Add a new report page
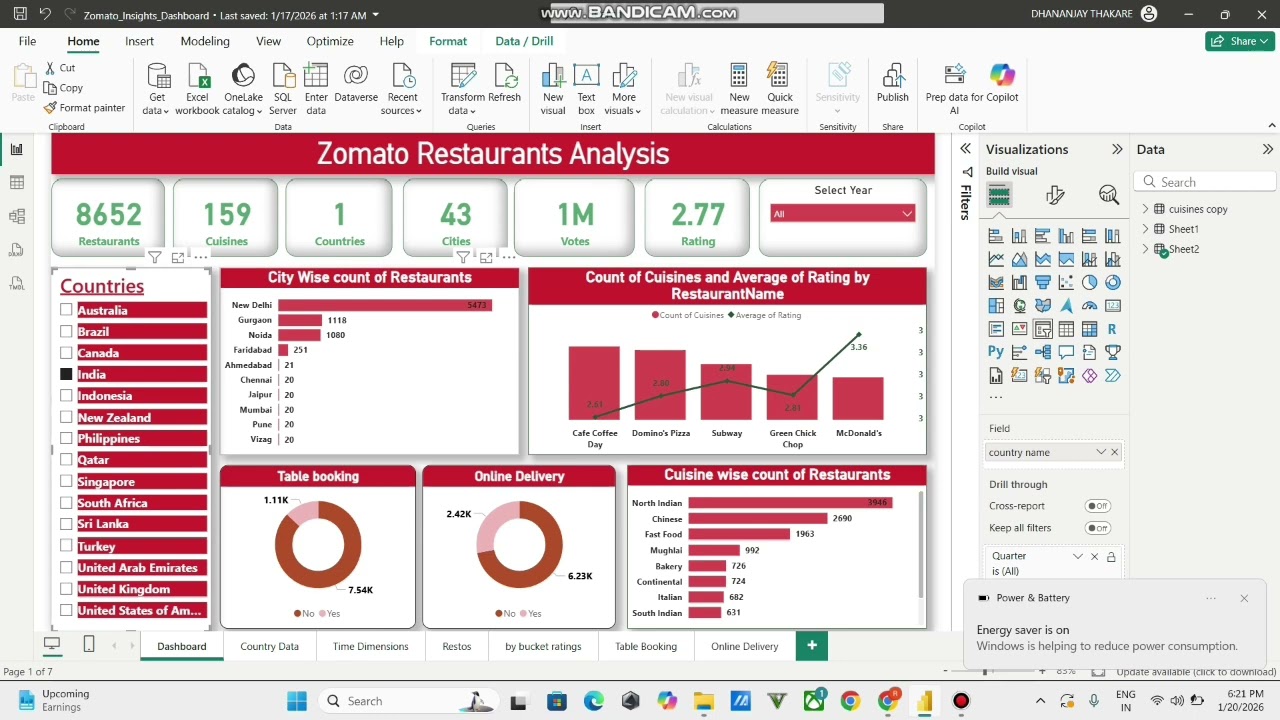The image size is (1280, 720). [812, 646]
